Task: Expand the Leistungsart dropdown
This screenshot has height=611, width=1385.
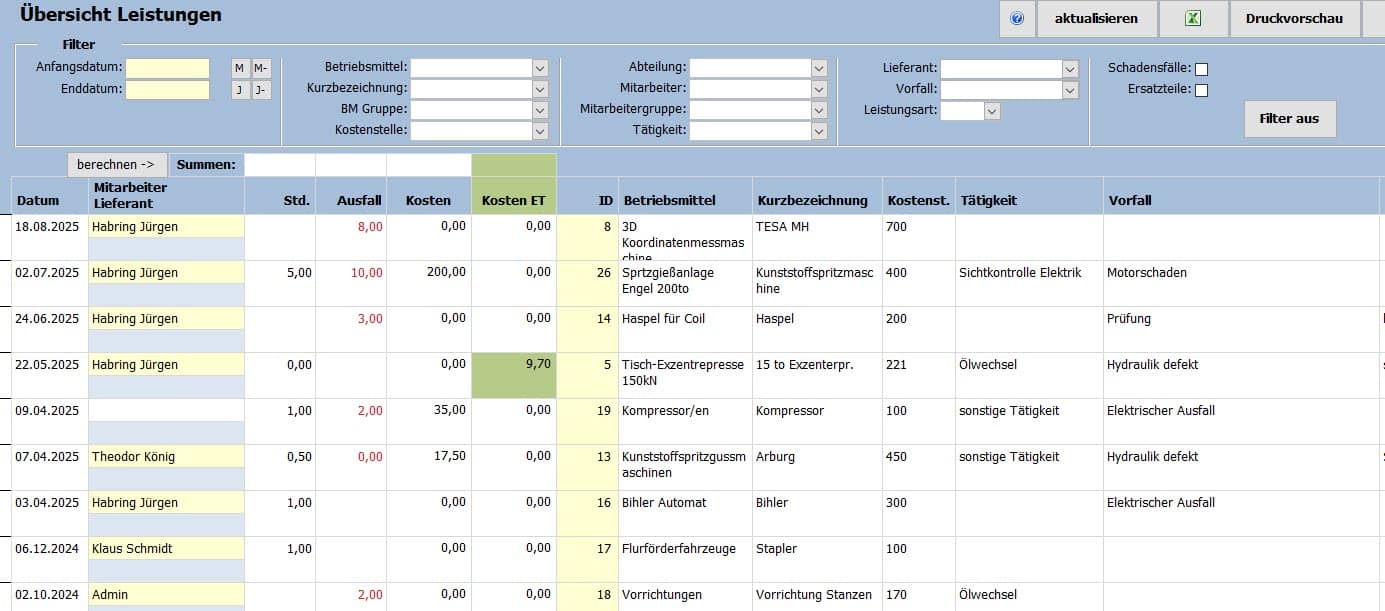Action: [992, 111]
